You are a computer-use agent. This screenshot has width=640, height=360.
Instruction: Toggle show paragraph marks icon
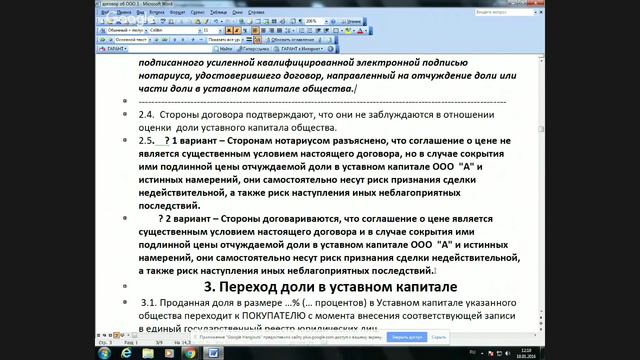[301, 21]
